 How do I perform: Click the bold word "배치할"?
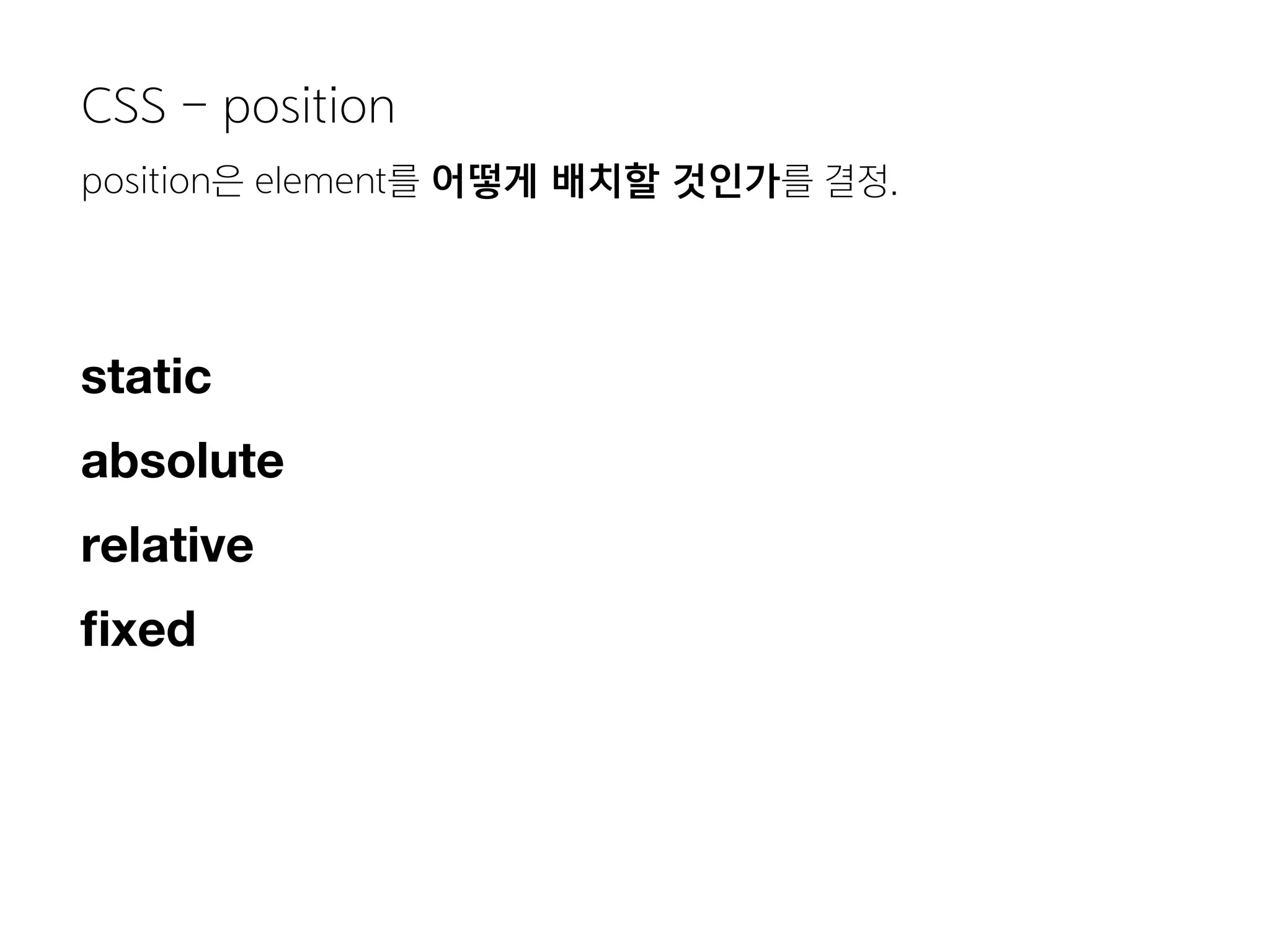tap(603, 181)
